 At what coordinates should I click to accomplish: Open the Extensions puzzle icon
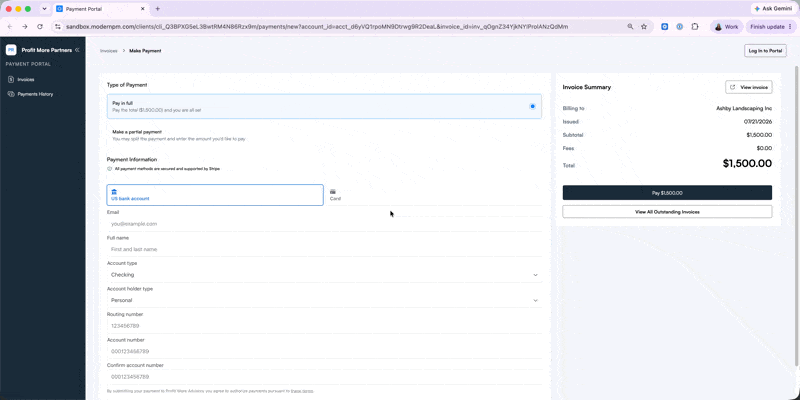[x=694, y=27]
